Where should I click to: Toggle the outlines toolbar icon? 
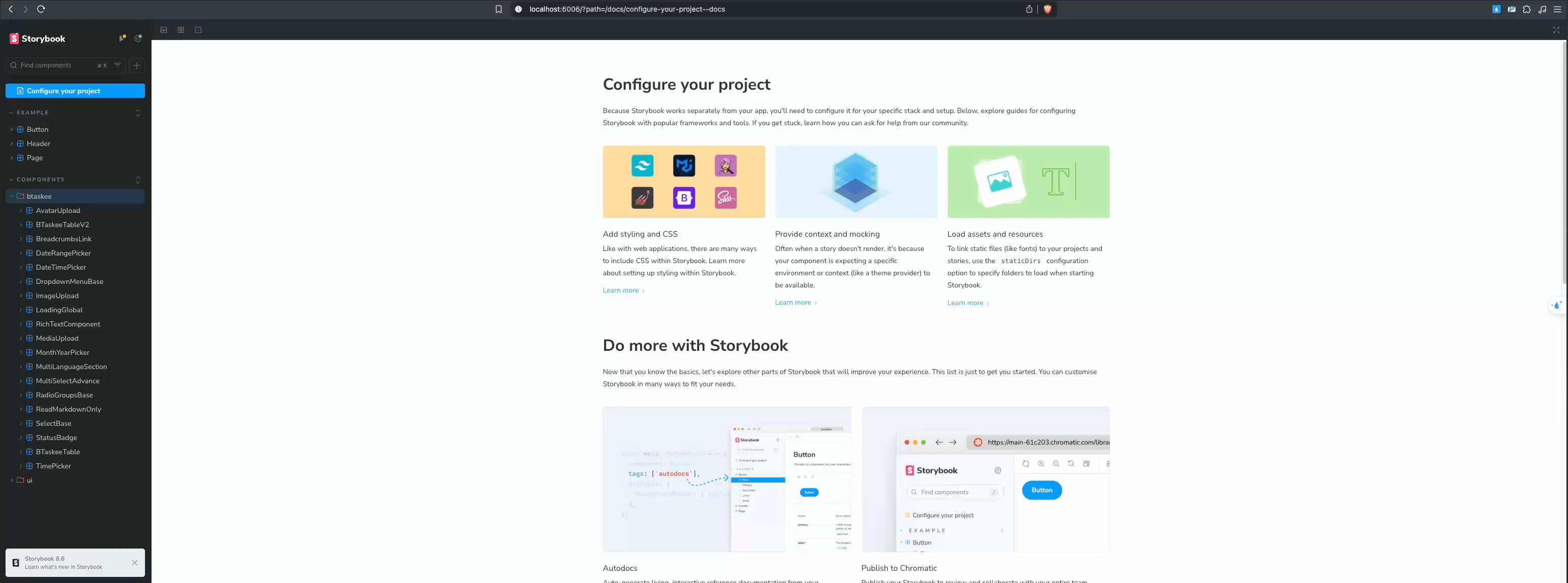(199, 30)
